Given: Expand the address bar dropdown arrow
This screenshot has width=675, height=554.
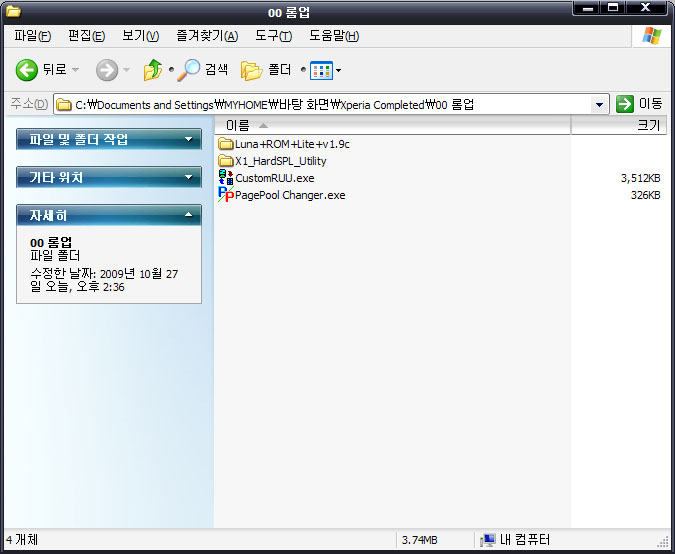Looking at the screenshot, I should (x=599, y=104).
